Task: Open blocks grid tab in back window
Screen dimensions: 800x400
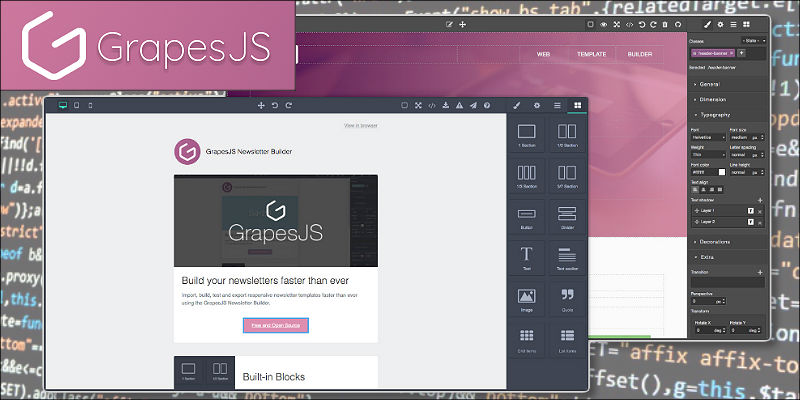Action: click(x=746, y=24)
